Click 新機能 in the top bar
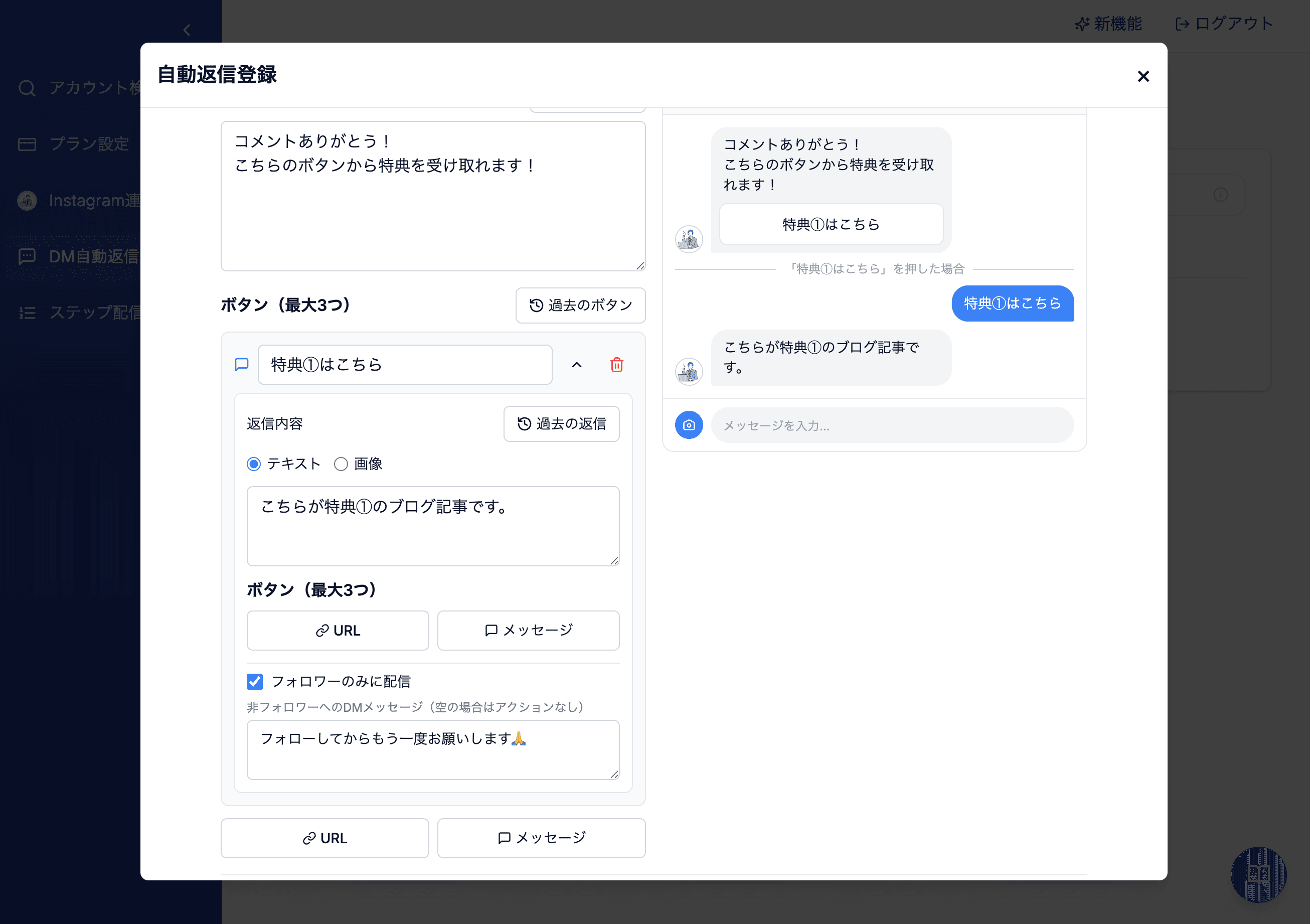The image size is (1310, 924). 1108,24
